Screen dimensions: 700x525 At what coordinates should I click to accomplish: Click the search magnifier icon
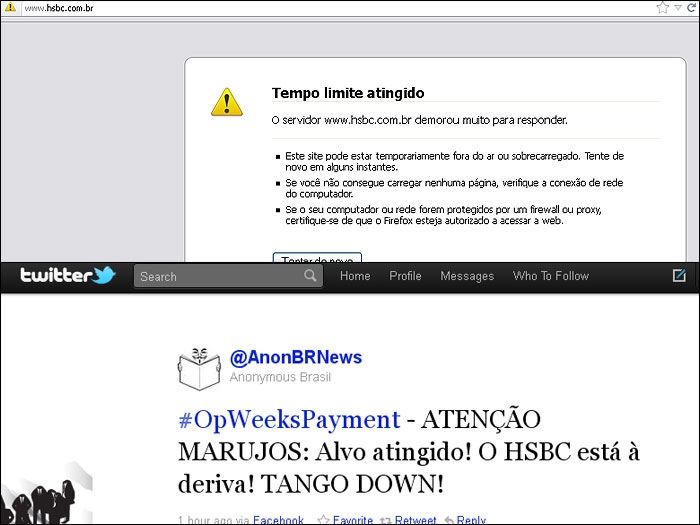(311, 277)
